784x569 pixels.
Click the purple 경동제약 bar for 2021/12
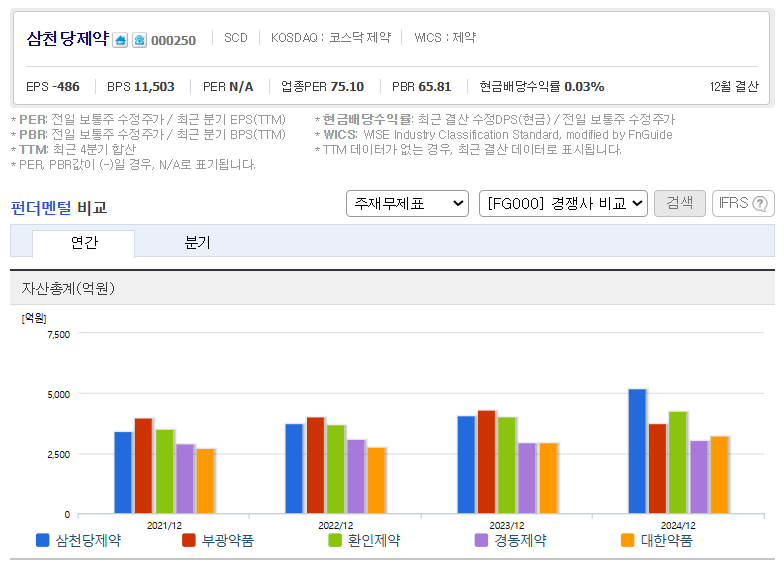pos(185,479)
